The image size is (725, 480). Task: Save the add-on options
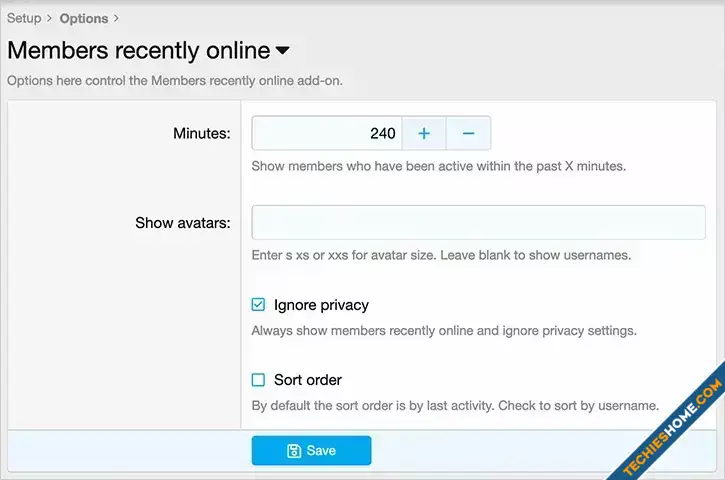tap(311, 450)
